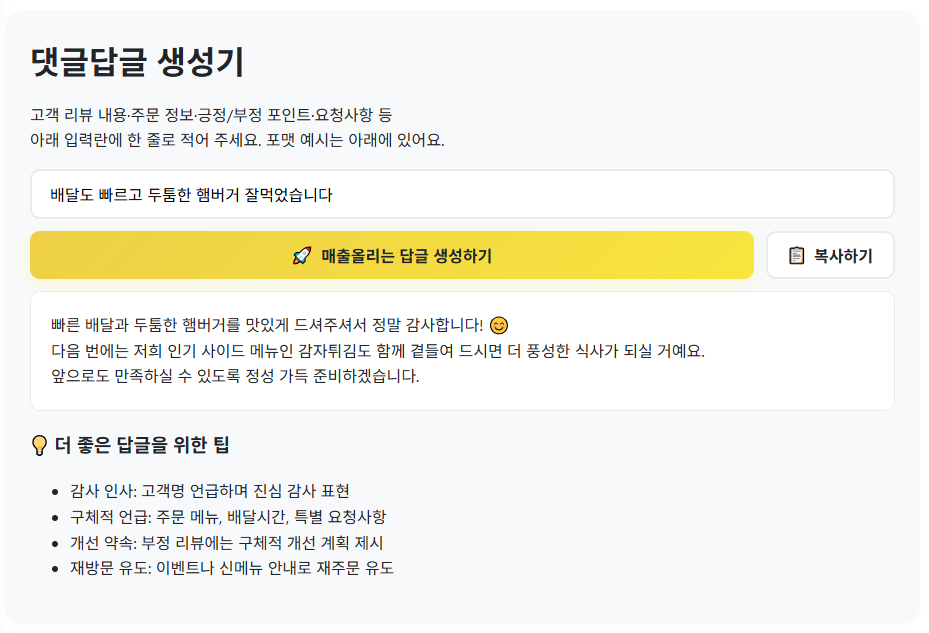The height and width of the screenshot is (633, 929).
Task: Click the reply line thanking for 빠른 배달
Action: tap(266, 325)
